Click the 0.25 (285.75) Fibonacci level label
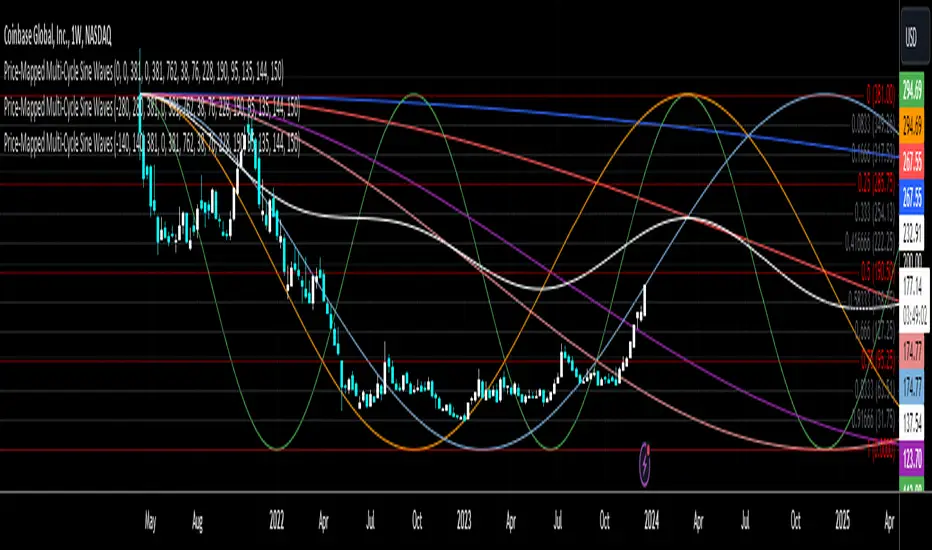This screenshot has width=932, height=550. click(x=876, y=183)
